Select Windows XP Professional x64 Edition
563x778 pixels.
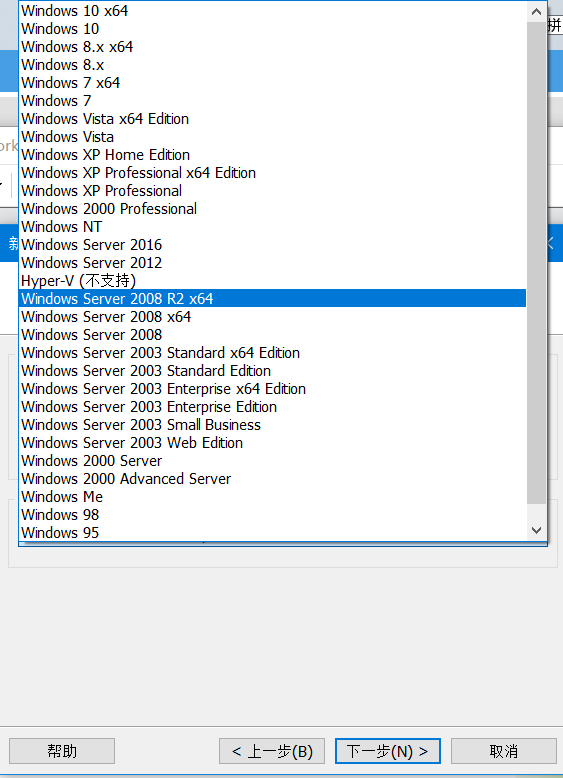(272, 173)
